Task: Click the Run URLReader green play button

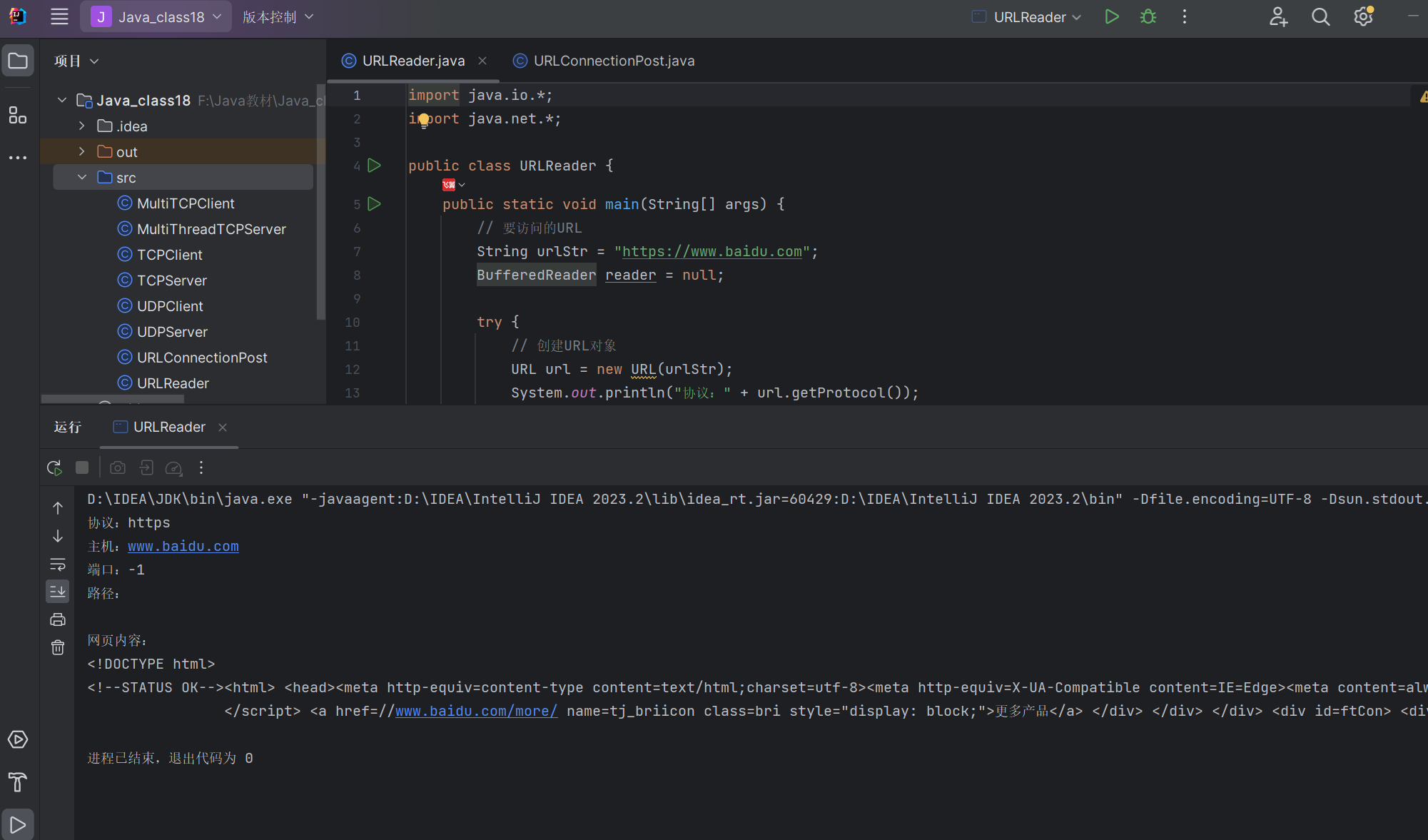Action: 1111,16
